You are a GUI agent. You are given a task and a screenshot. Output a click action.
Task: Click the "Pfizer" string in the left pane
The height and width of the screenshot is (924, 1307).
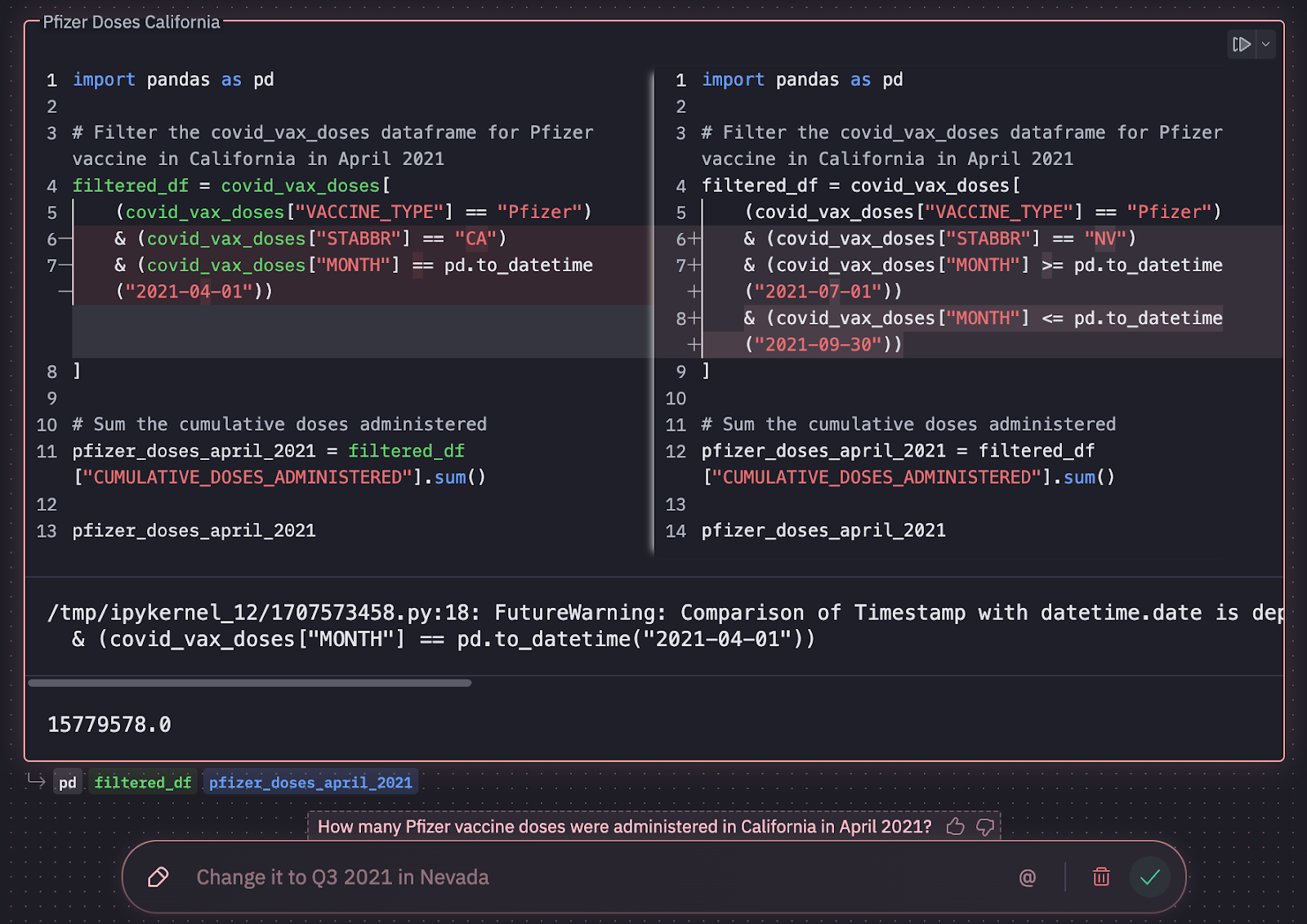[539, 212]
